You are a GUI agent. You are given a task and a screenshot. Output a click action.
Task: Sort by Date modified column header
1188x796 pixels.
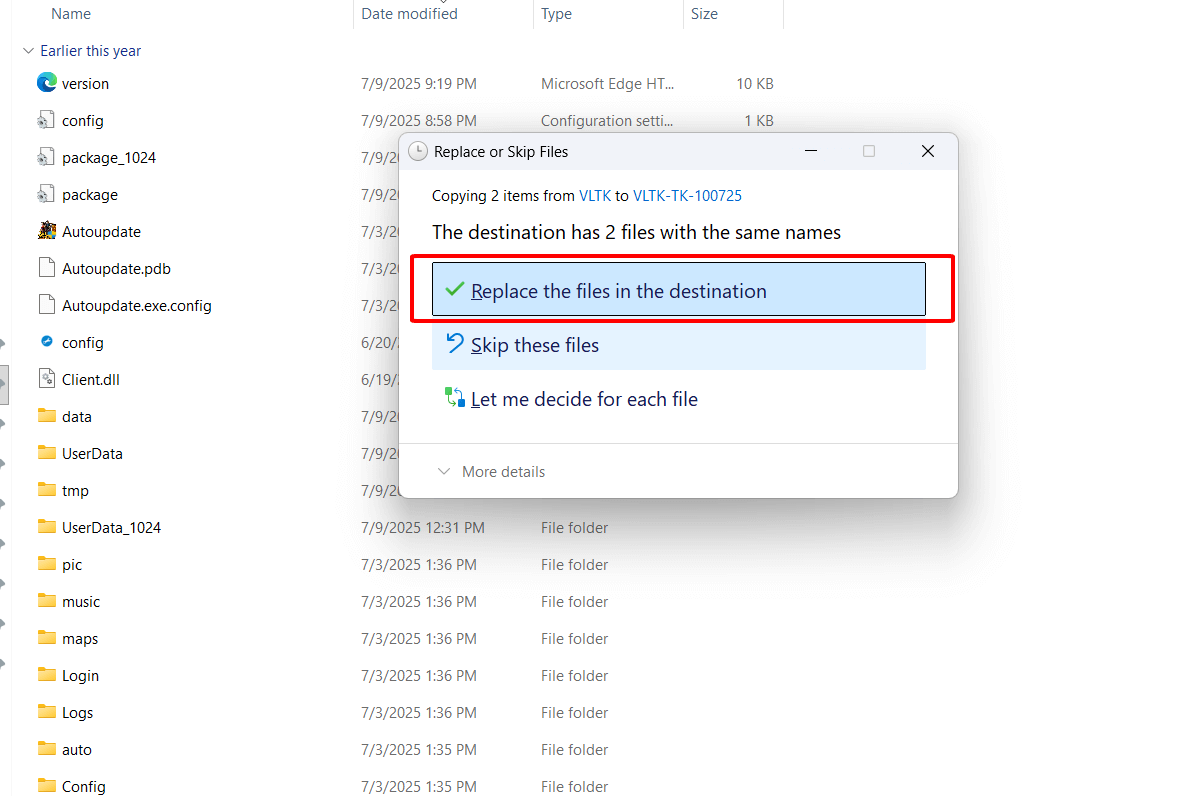409,14
